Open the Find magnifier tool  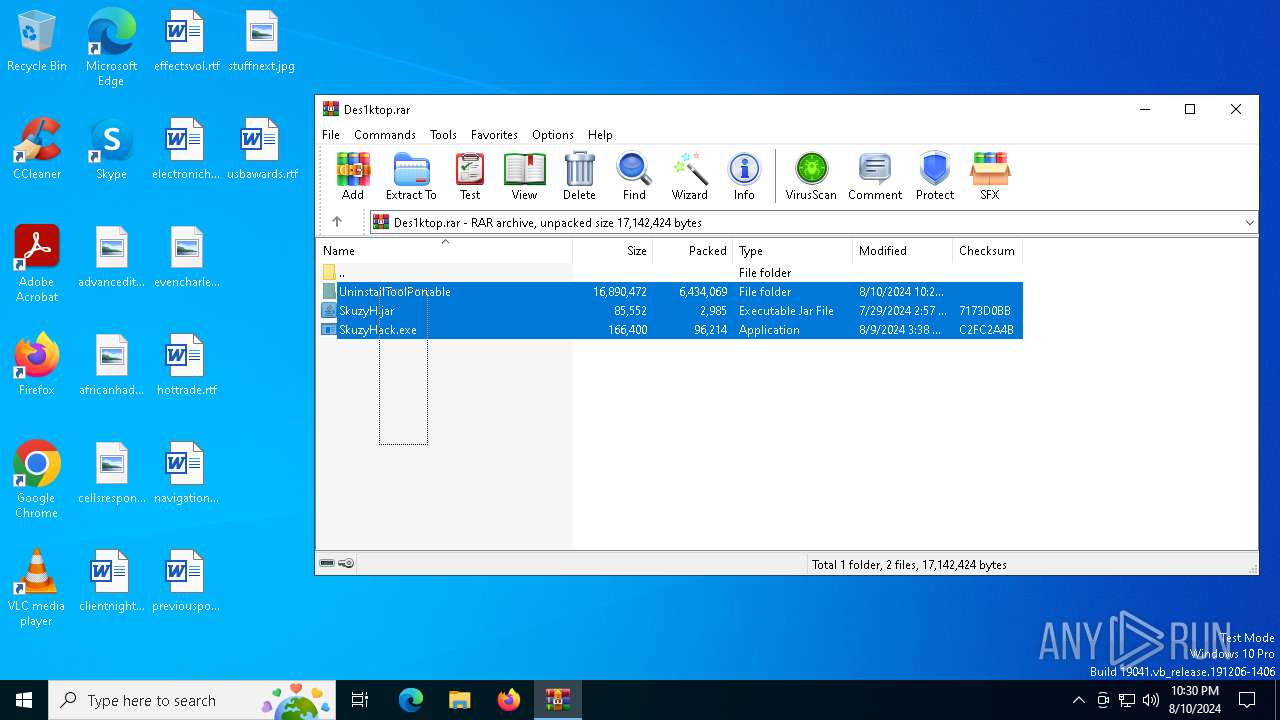[x=634, y=176]
